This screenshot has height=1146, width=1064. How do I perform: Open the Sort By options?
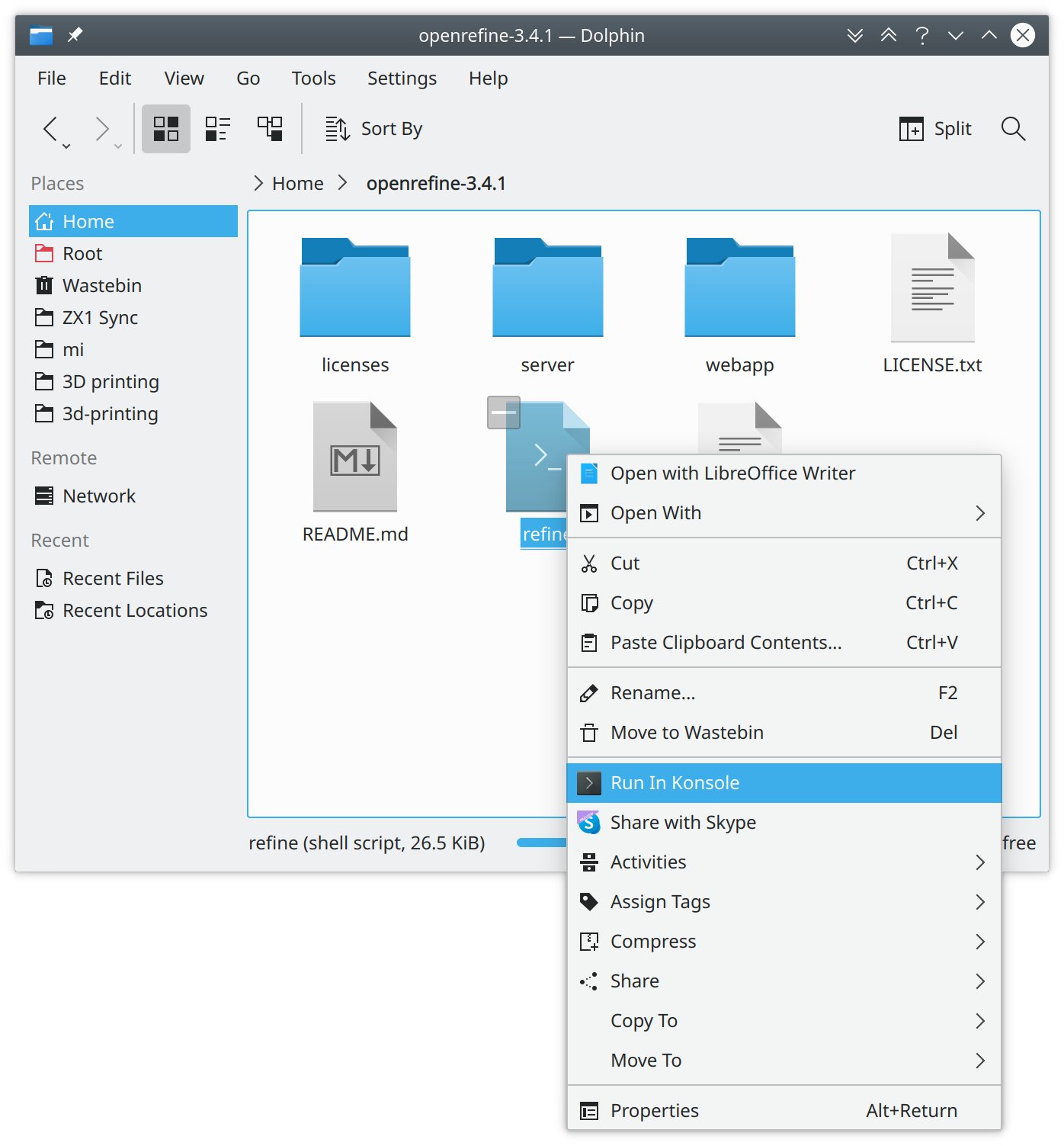(x=374, y=128)
